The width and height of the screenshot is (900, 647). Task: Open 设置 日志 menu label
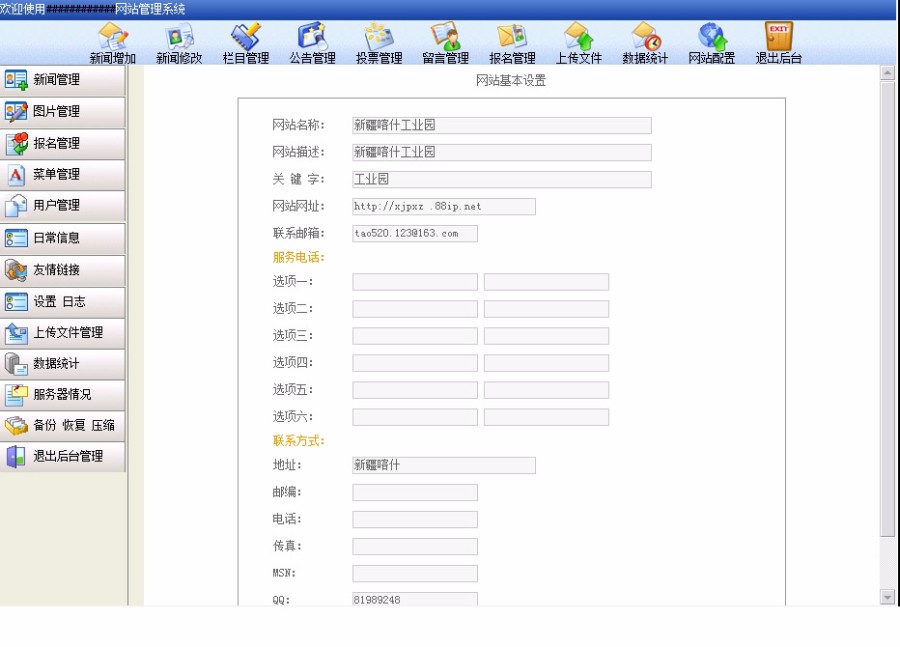pos(59,301)
